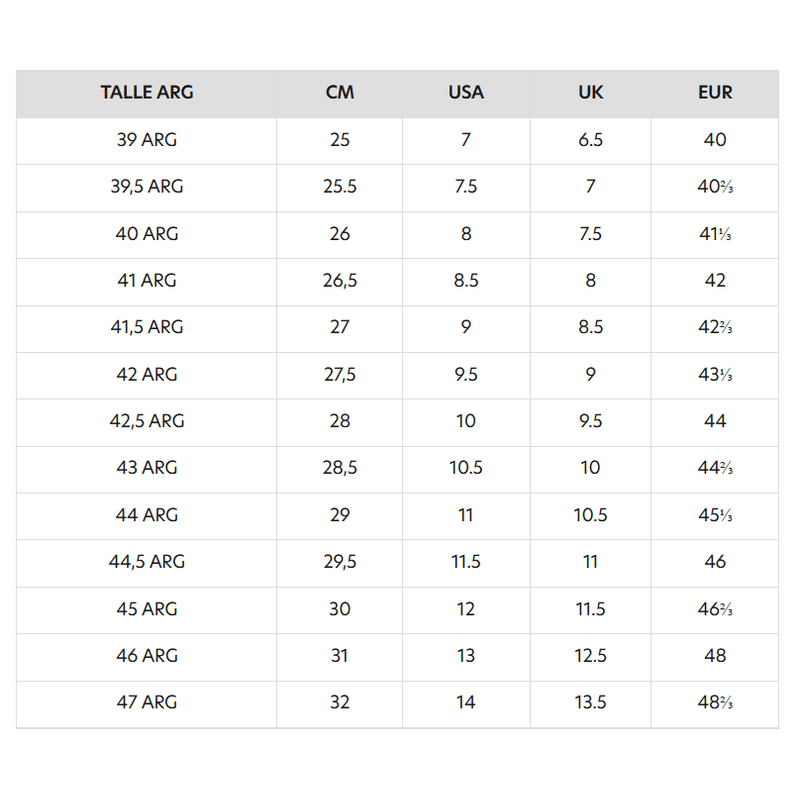Click the 47 ARG row label
The width and height of the screenshot is (800, 800).
click(147, 702)
